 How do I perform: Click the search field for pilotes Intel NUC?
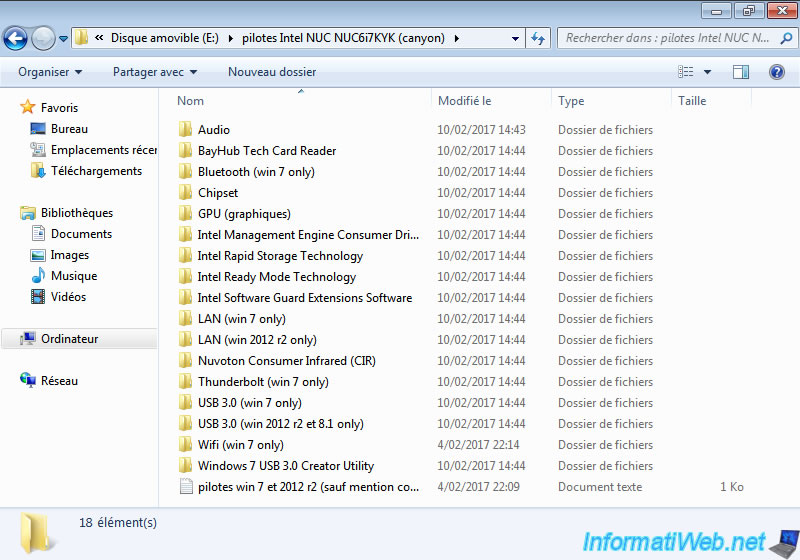[x=668, y=38]
